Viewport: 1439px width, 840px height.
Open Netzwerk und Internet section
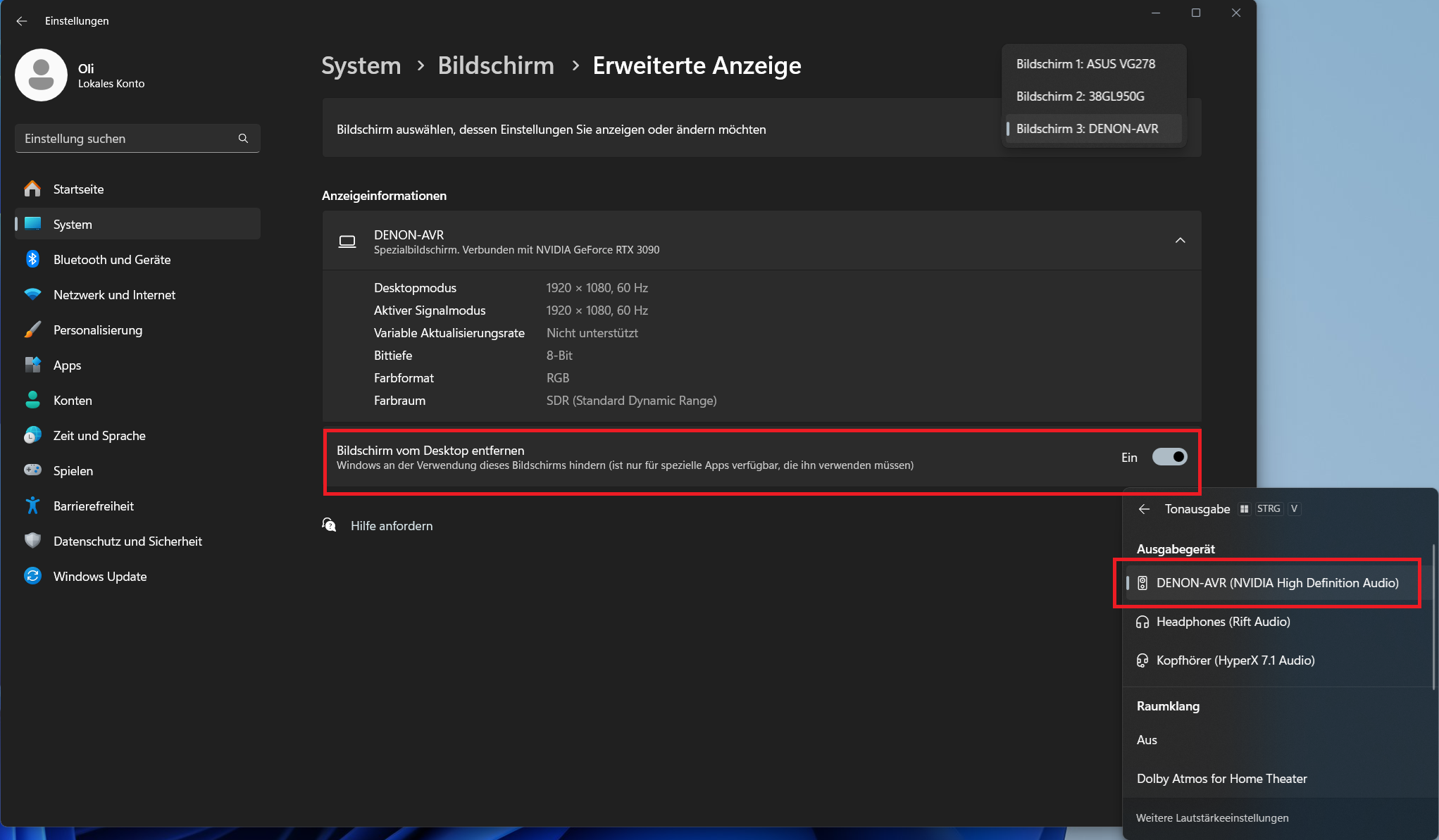(x=114, y=295)
